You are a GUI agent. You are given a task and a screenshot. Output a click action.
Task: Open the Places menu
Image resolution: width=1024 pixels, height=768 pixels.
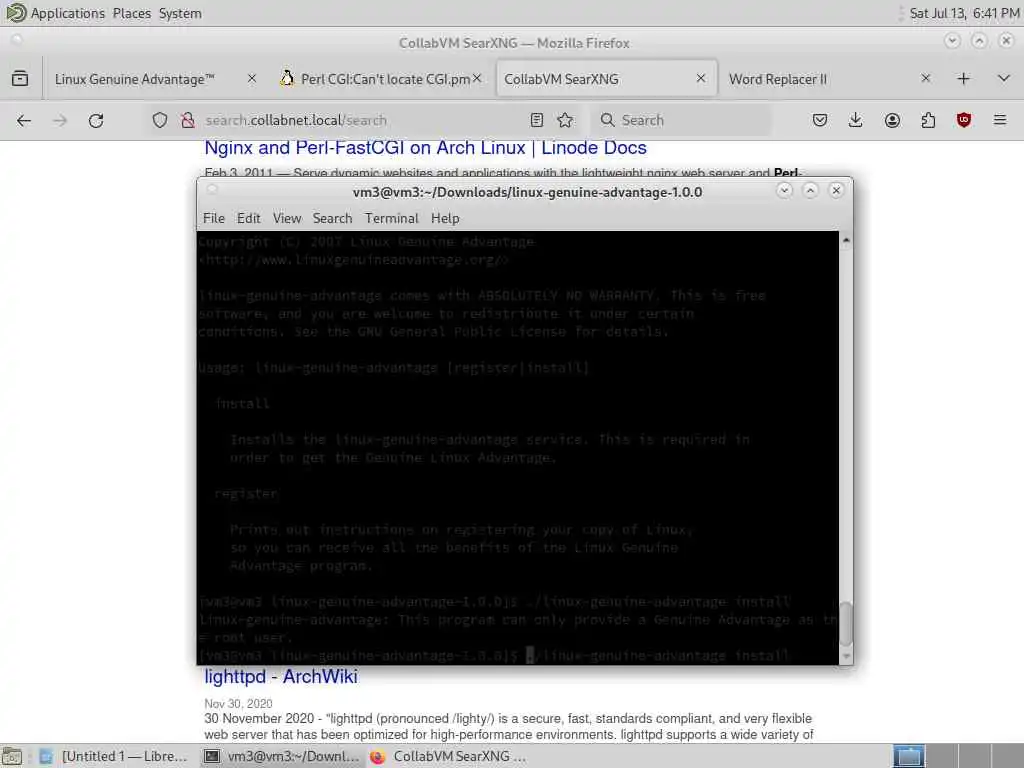tap(131, 13)
